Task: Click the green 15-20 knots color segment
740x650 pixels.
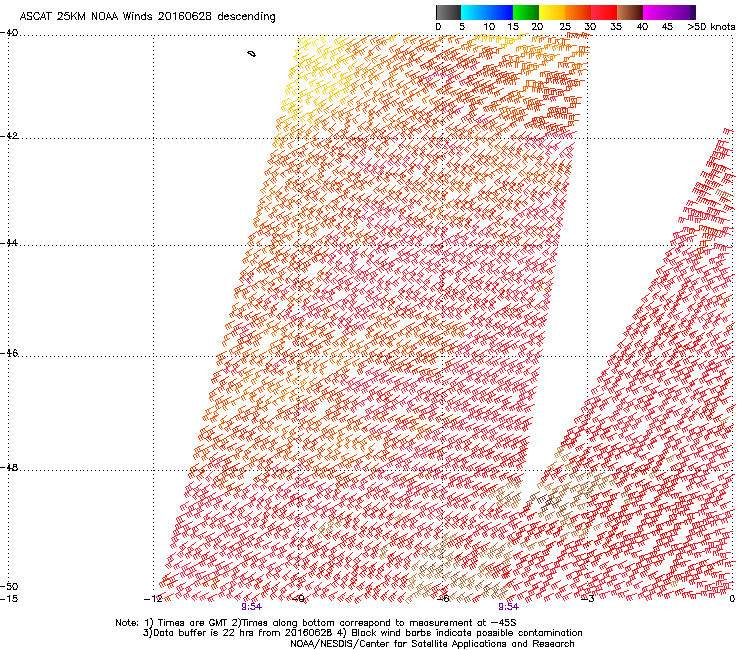Action: point(526,12)
